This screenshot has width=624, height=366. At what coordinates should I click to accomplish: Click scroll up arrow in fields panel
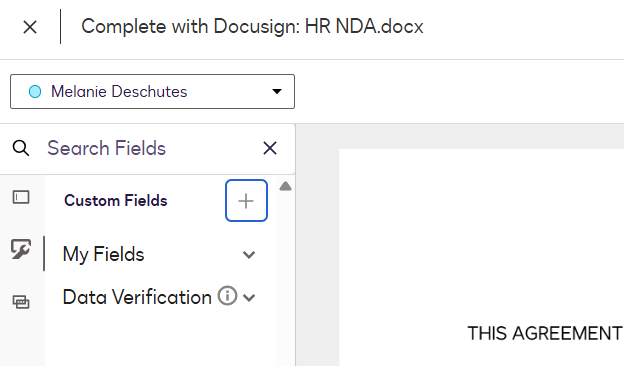(x=285, y=186)
